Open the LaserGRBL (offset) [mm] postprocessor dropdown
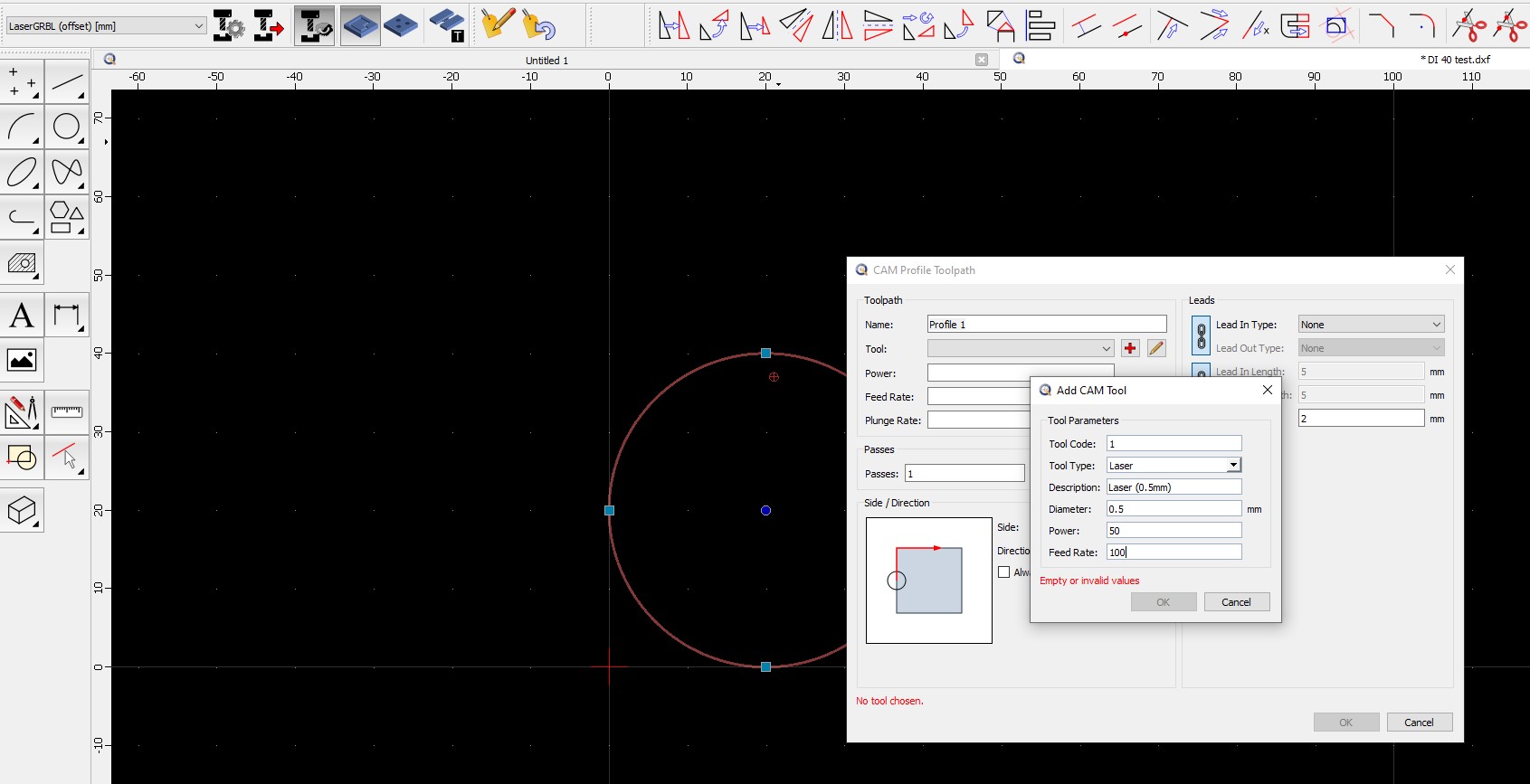 [107, 26]
